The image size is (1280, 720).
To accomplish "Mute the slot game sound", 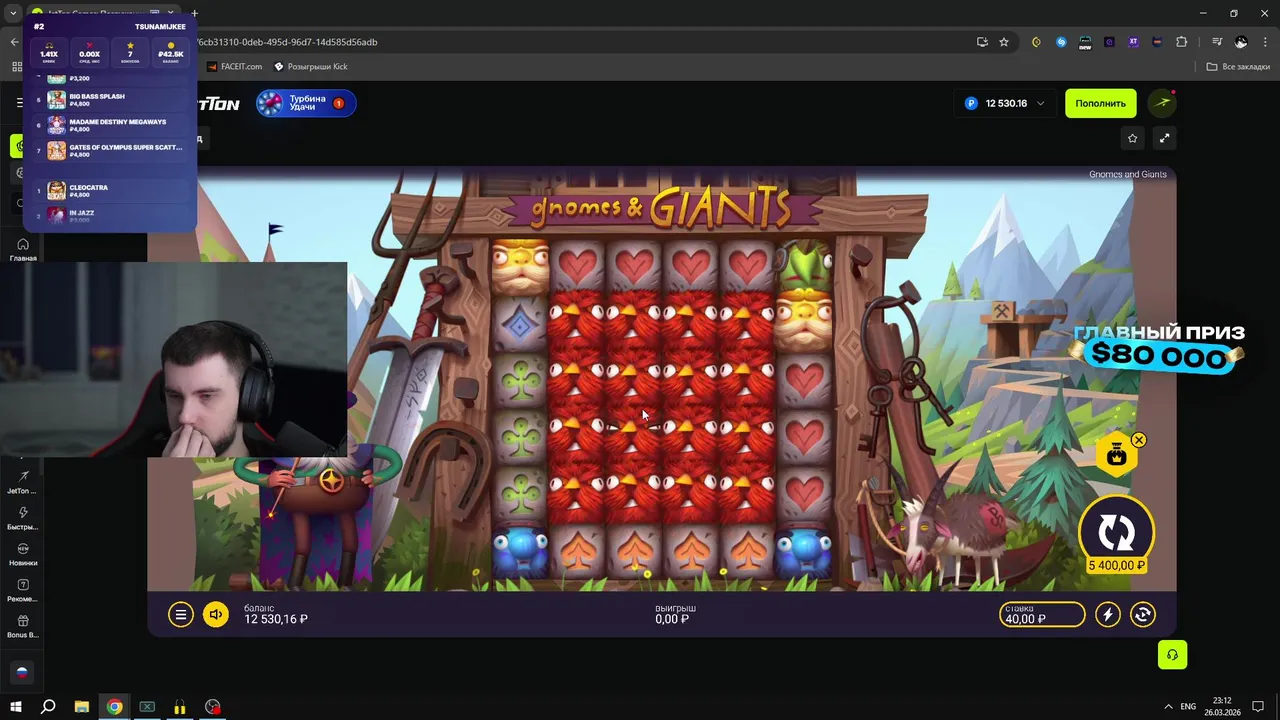I will (216, 615).
